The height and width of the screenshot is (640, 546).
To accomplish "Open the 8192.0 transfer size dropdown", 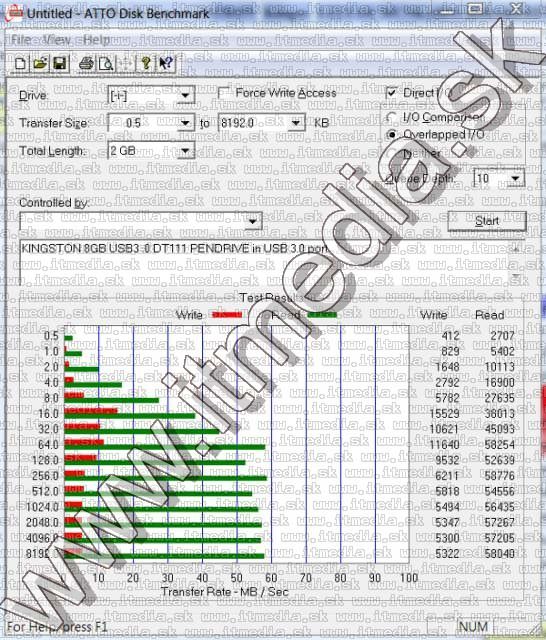I will point(296,123).
